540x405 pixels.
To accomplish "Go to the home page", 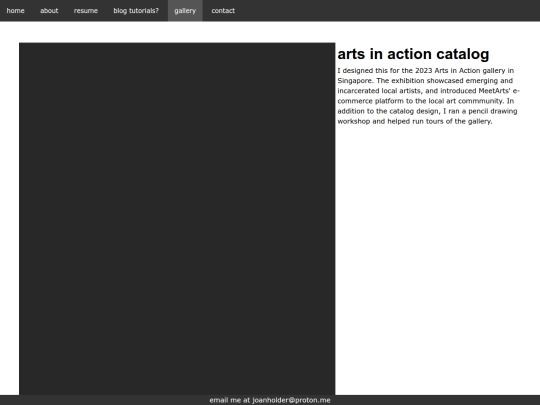I will 15,11.
